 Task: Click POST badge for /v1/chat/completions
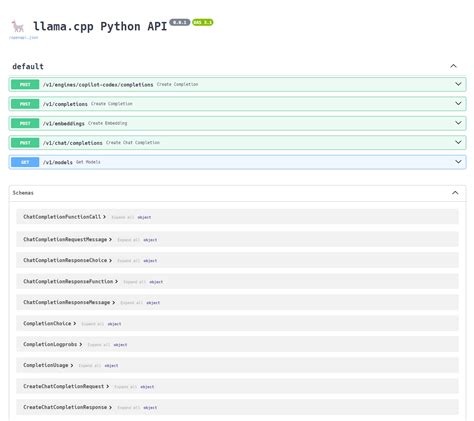[25, 143]
